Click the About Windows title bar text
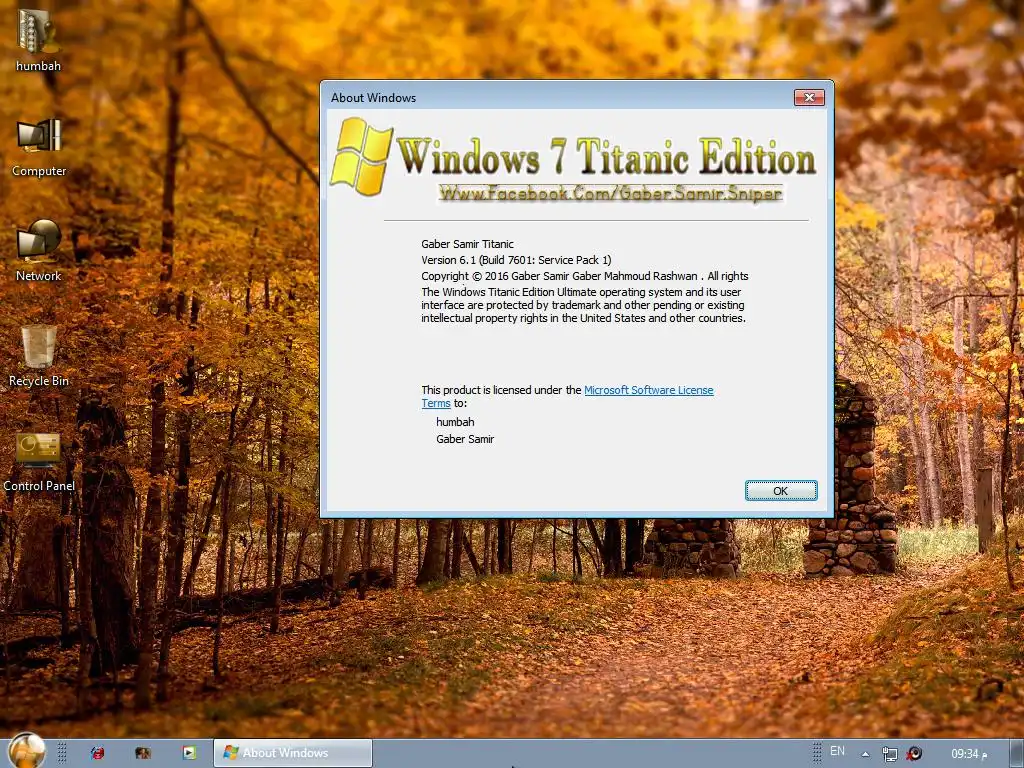This screenshot has height=768, width=1024. 374,98
